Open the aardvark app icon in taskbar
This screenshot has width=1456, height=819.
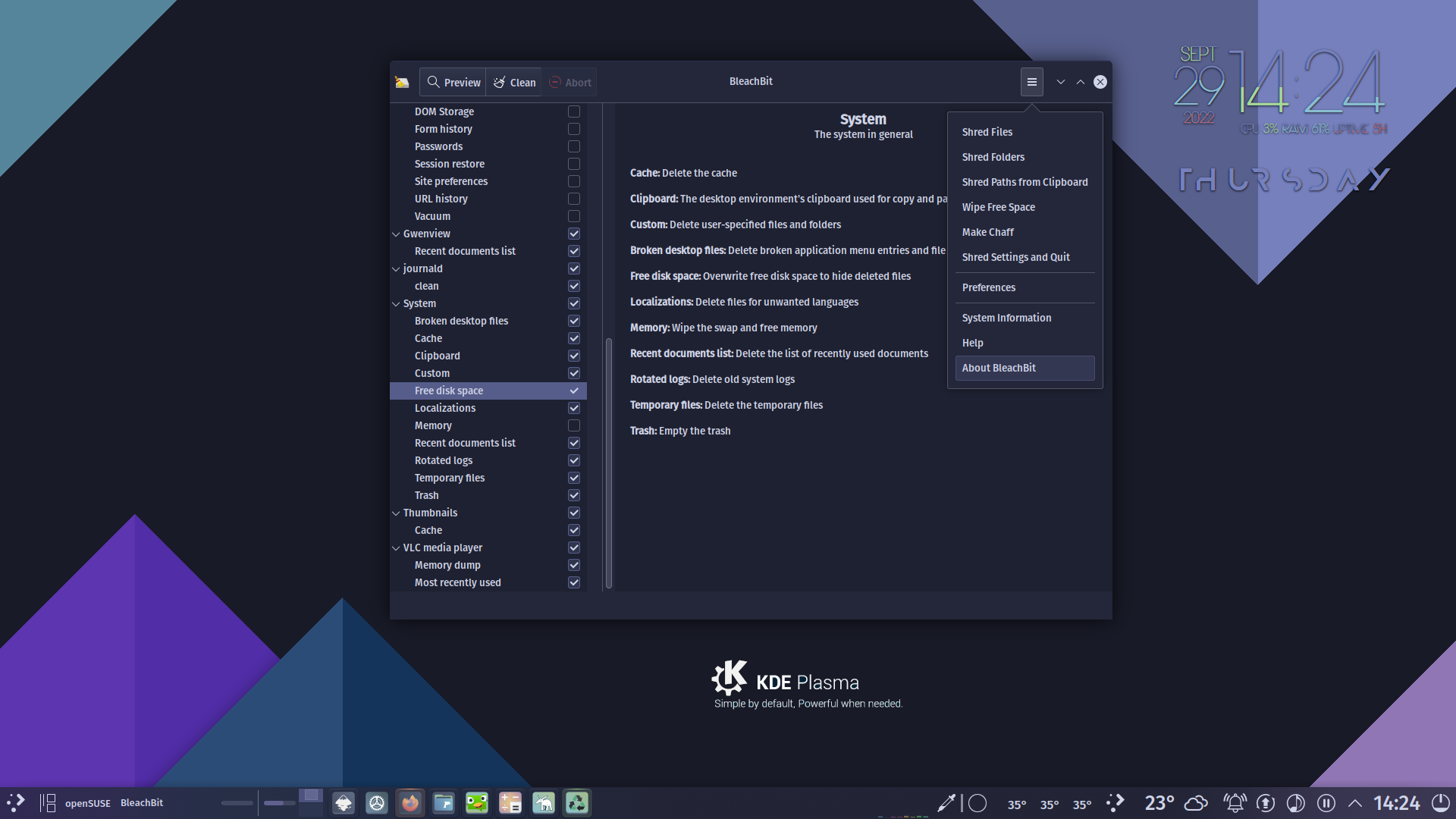click(x=544, y=802)
